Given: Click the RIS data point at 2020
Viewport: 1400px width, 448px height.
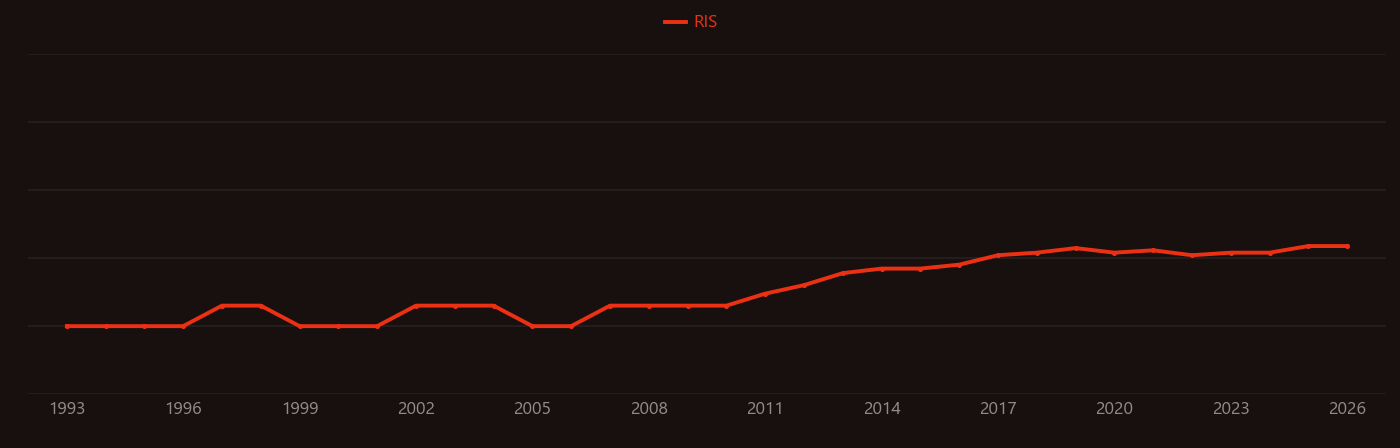Looking at the screenshot, I should click(1114, 253).
